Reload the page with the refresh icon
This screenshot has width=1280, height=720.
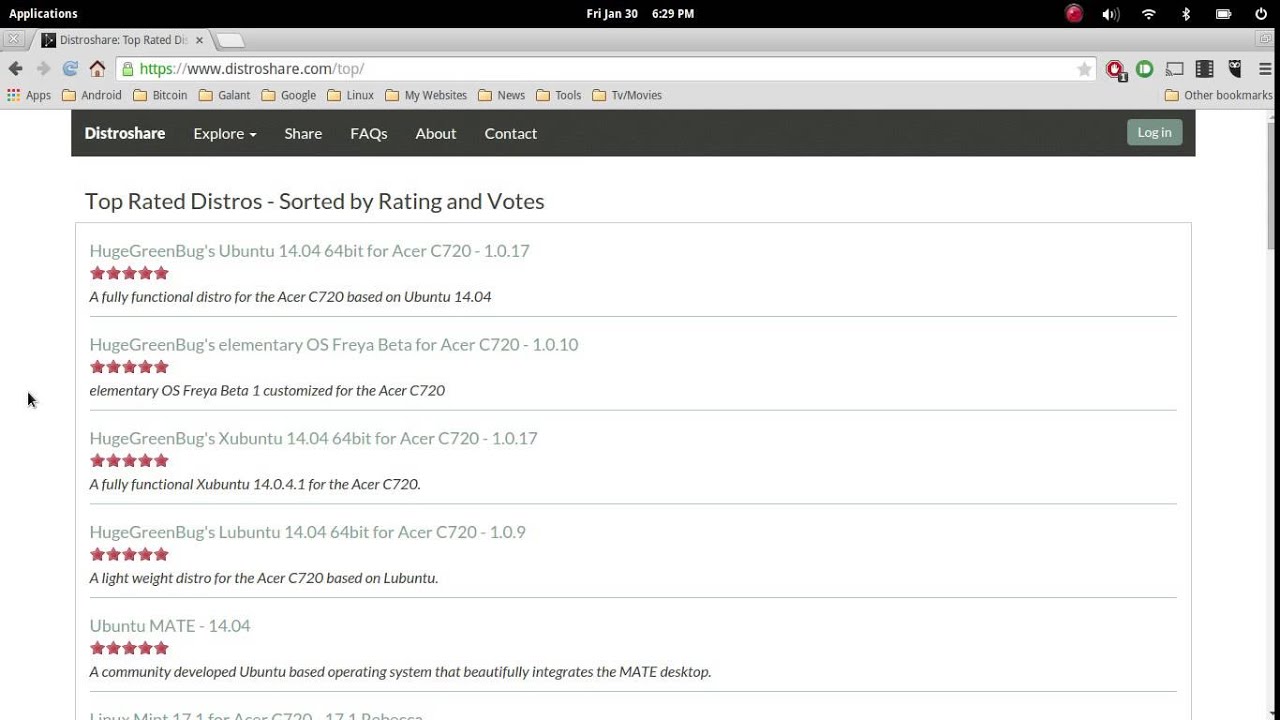70,69
